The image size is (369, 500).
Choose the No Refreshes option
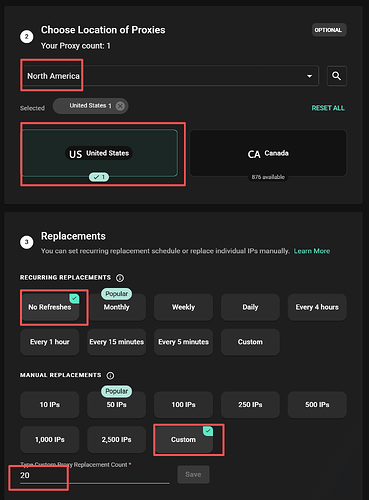(50, 307)
